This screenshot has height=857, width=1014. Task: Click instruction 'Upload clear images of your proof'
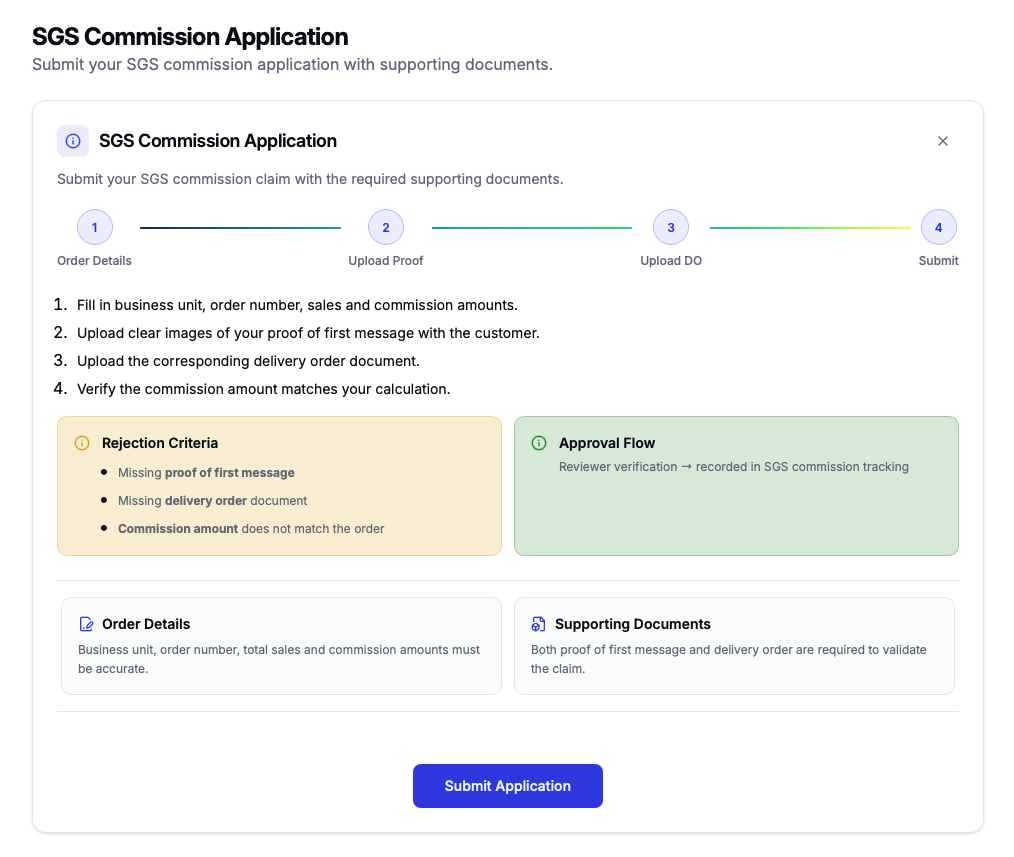point(308,333)
